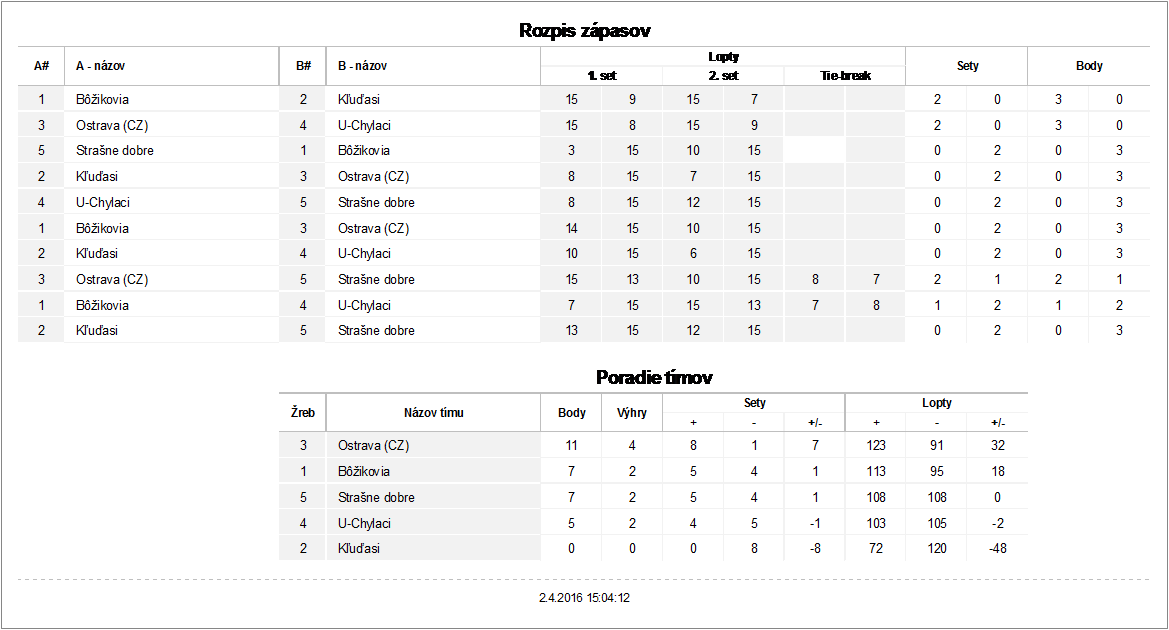Select the 123 balls-won cell for Ostrava
Image resolution: width=1169 pixels, height=630 pixels.
(876, 446)
